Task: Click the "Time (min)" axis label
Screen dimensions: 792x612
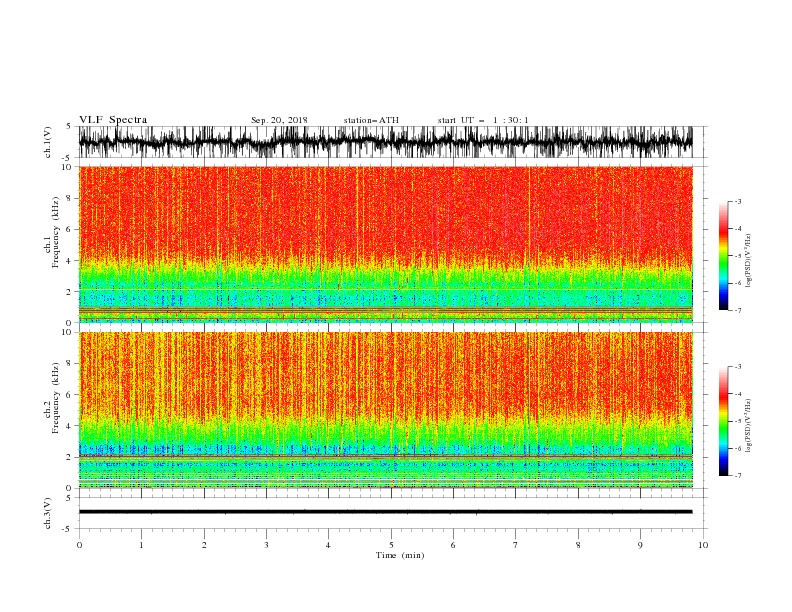Action: (400, 555)
